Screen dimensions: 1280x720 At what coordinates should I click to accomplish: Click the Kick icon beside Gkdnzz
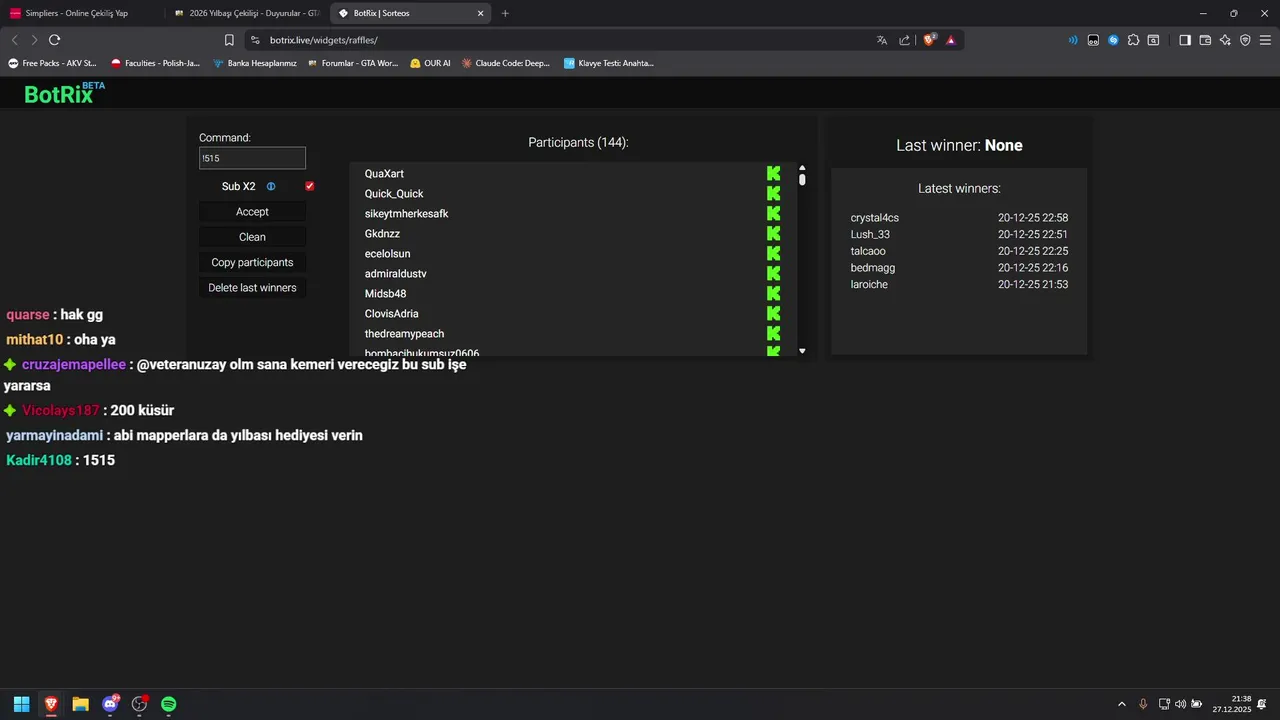pyautogui.click(x=773, y=234)
